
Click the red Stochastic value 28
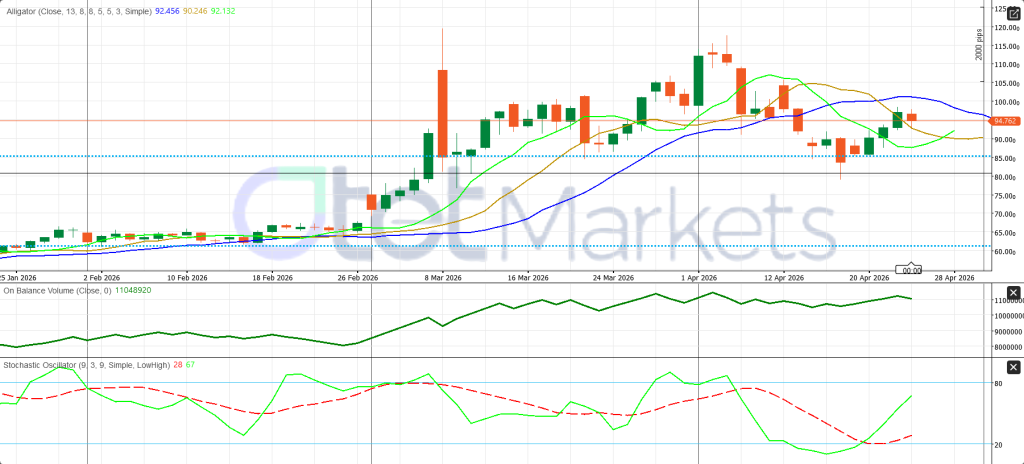pyautogui.click(x=178, y=365)
